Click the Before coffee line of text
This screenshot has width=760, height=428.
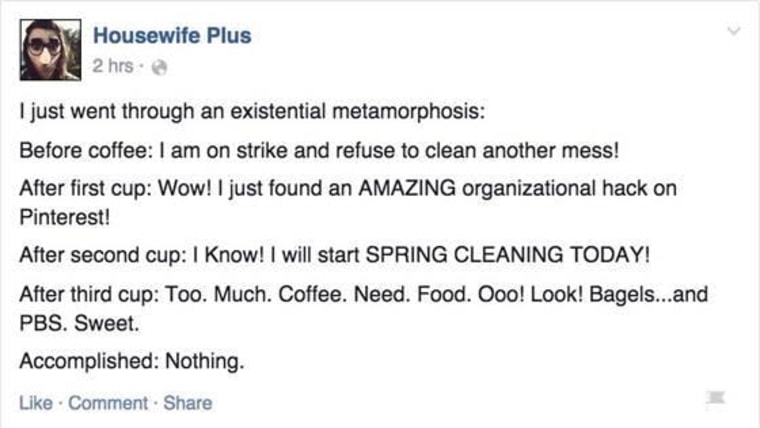(319, 150)
